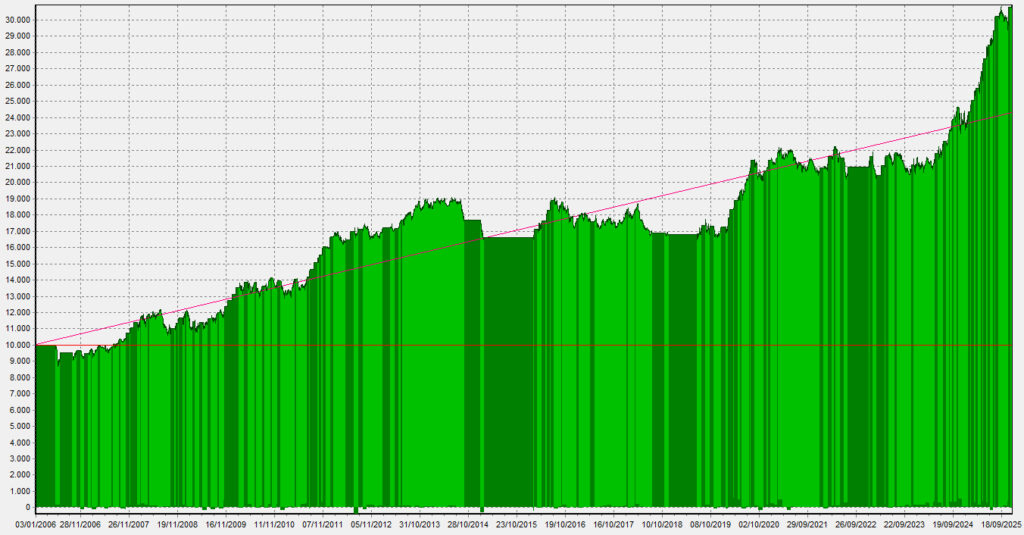Click the equity curve peak near 2025
Screen dimensions: 1024x535
click(1001, 12)
